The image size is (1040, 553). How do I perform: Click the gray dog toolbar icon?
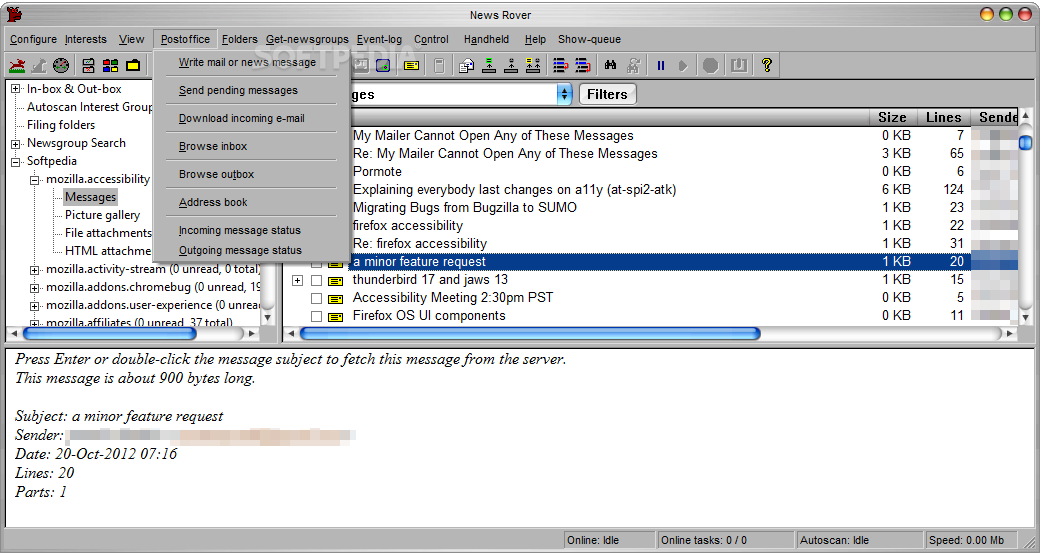(x=39, y=65)
